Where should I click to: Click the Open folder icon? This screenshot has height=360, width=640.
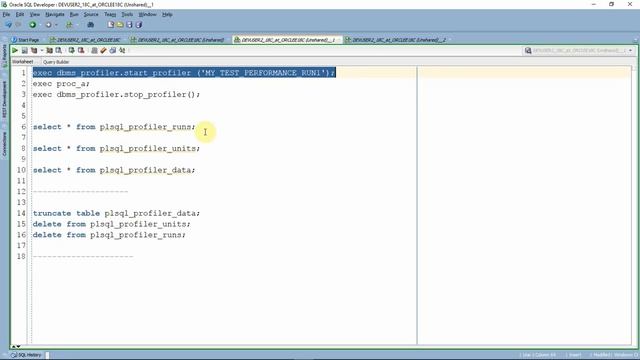click(x=120, y=25)
